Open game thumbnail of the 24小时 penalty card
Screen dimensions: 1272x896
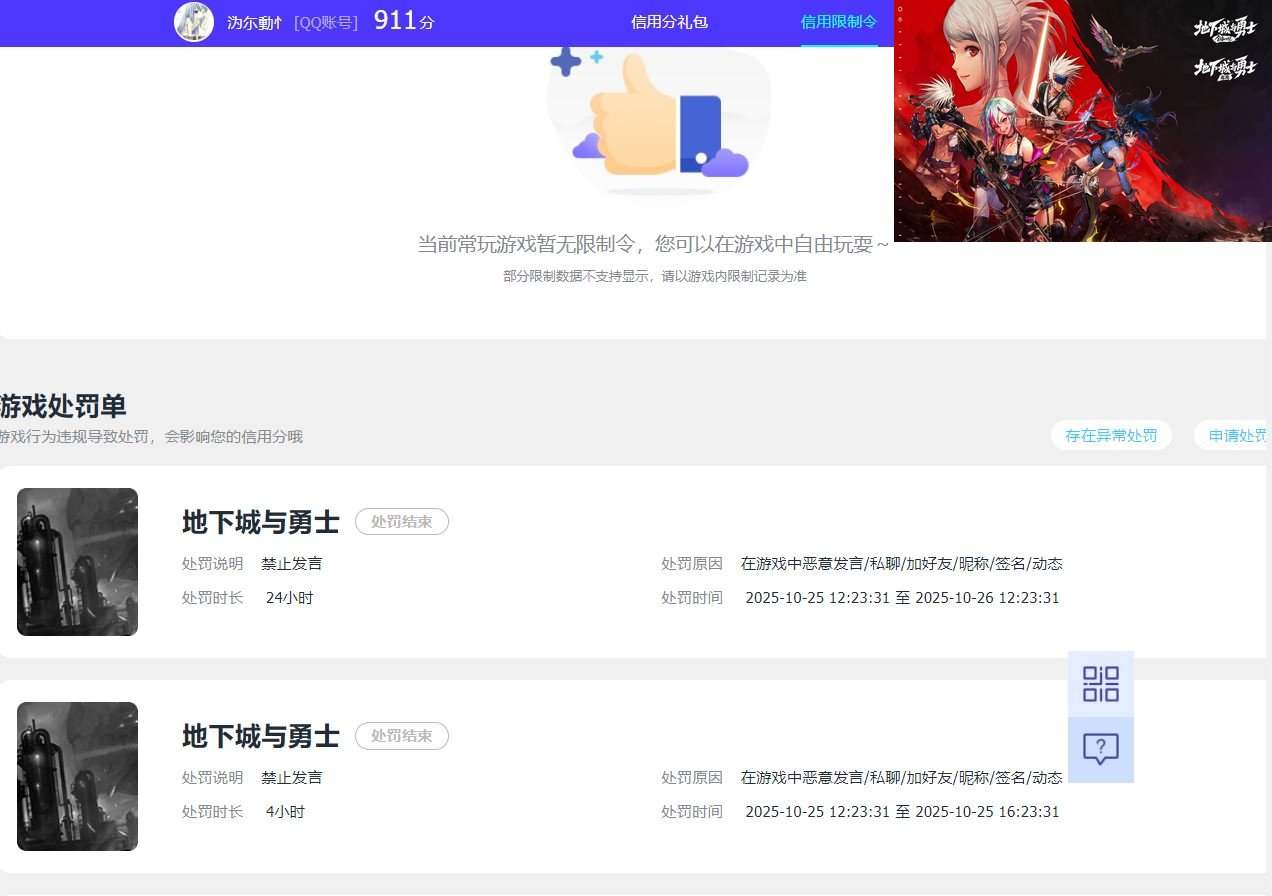pyautogui.click(x=77, y=562)
